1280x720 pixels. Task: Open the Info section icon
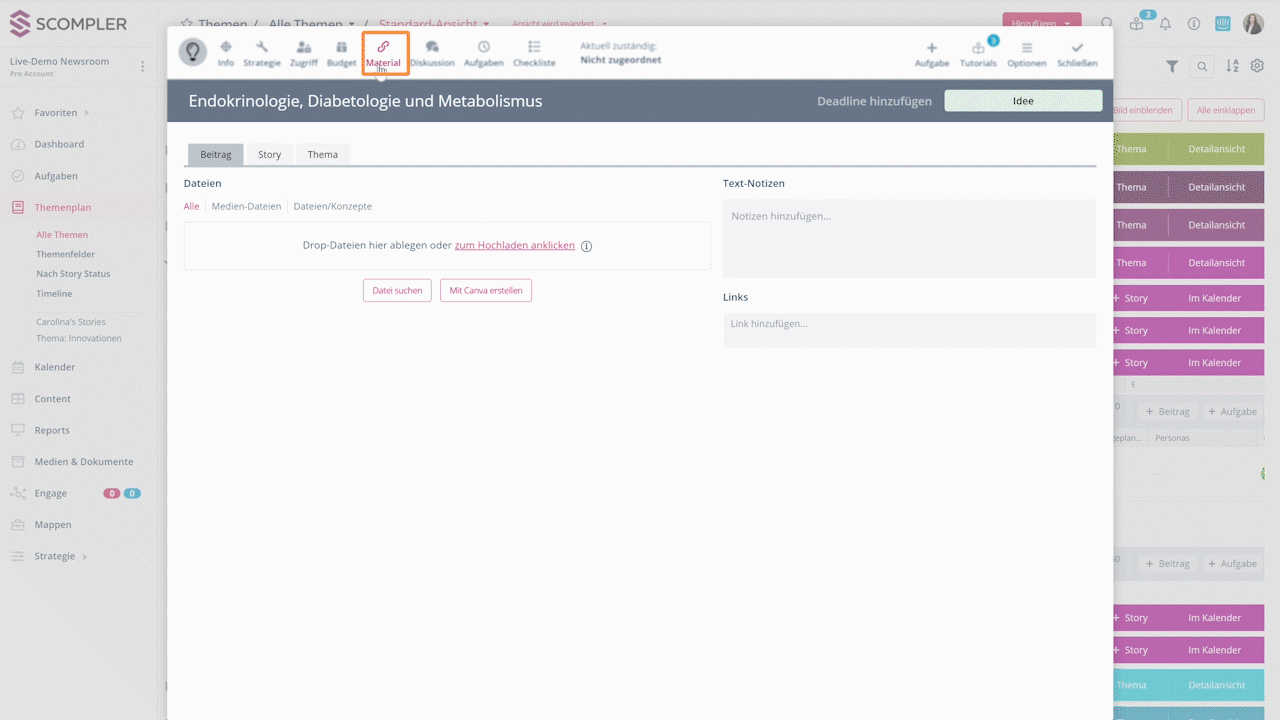pos(225,47)
